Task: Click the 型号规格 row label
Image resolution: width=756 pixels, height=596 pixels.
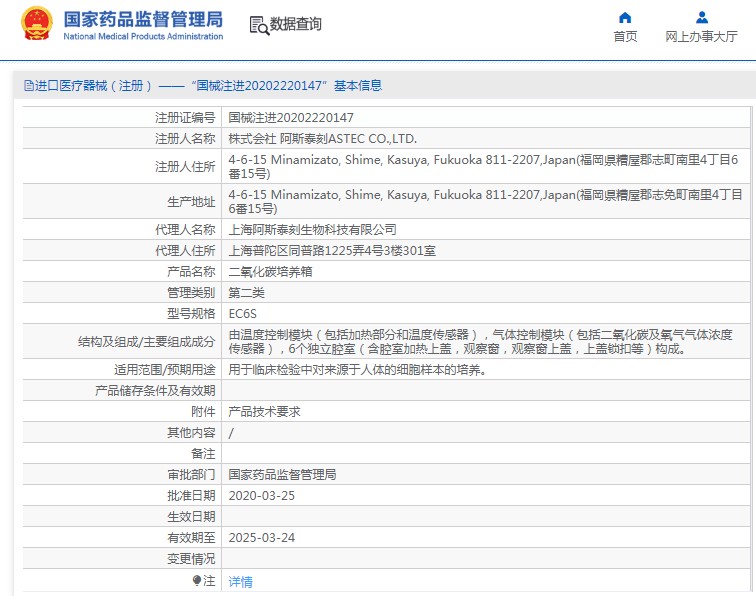Action: (x=191, y=314)
